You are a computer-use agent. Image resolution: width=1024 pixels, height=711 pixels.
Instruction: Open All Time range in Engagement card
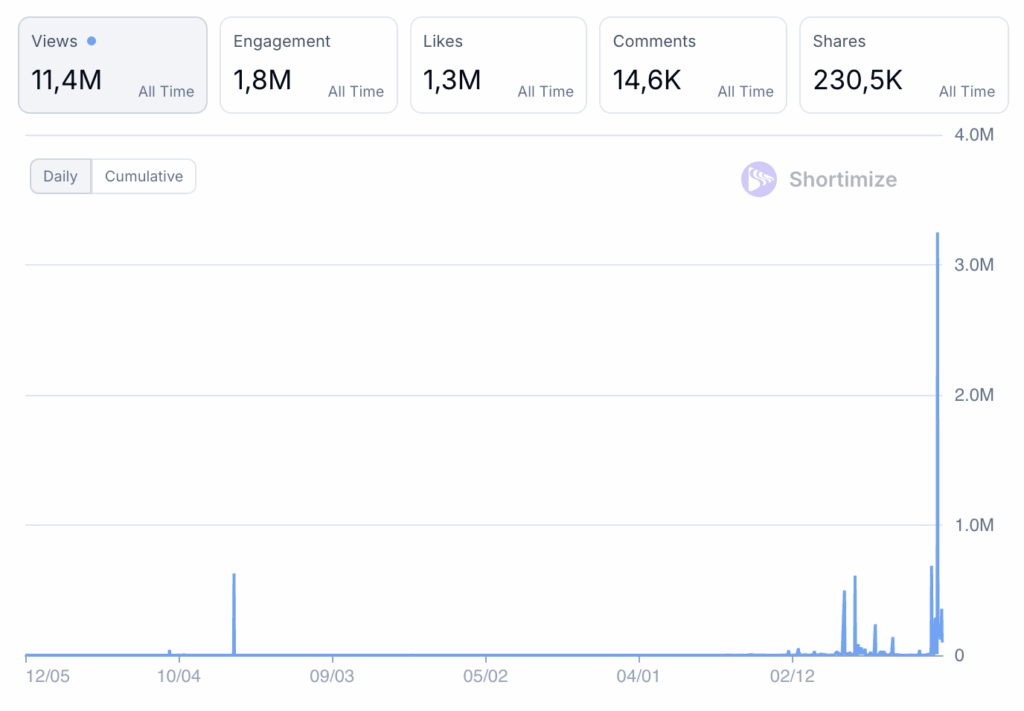point(356,91)
